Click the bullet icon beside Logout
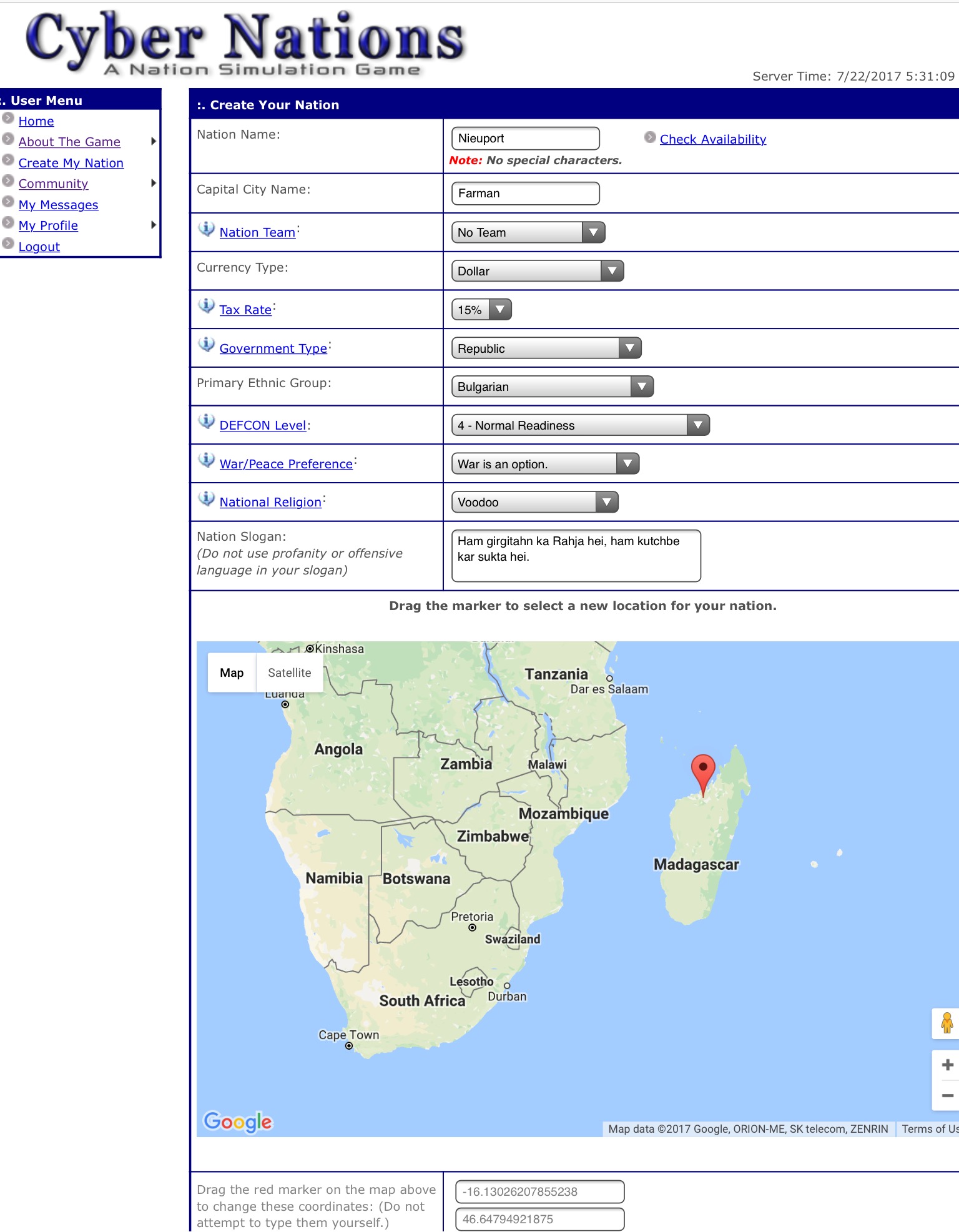 [x=8, y=244]
